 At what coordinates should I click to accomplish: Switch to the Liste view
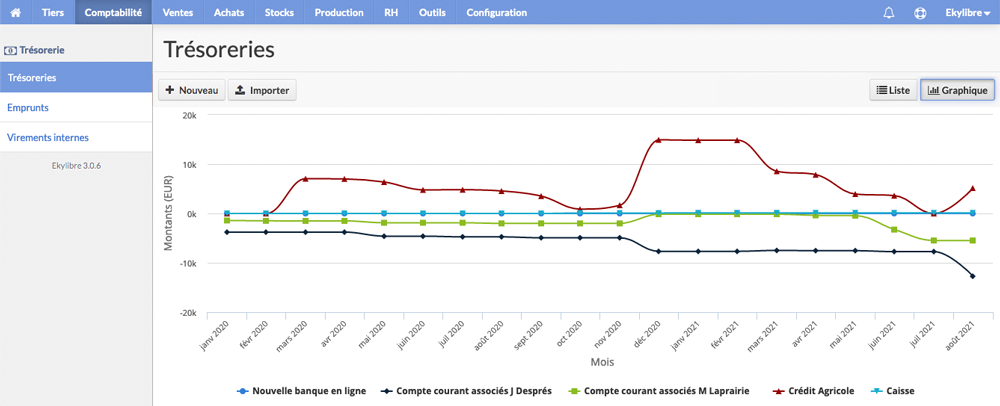coord(893,91)
